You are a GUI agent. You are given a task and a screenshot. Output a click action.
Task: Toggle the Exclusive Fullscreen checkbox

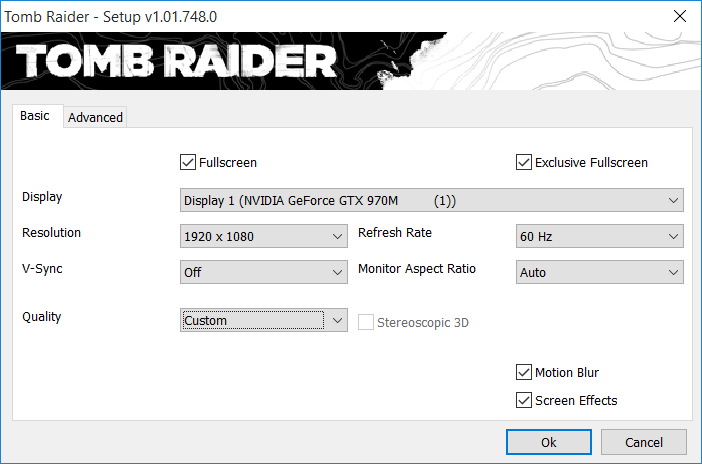coord(524,162)
